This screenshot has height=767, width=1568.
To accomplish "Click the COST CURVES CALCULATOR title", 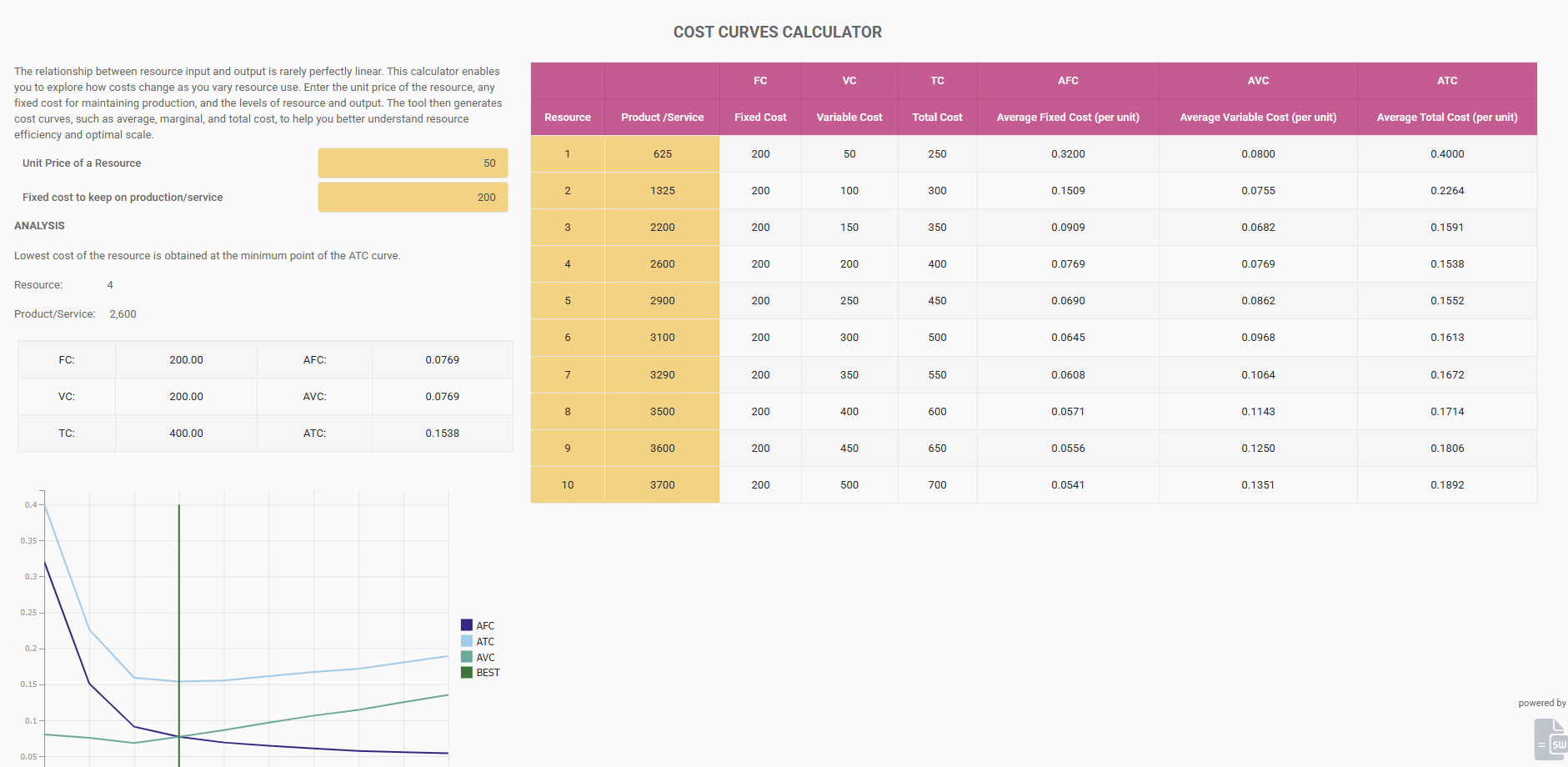I will pos(778,33).
